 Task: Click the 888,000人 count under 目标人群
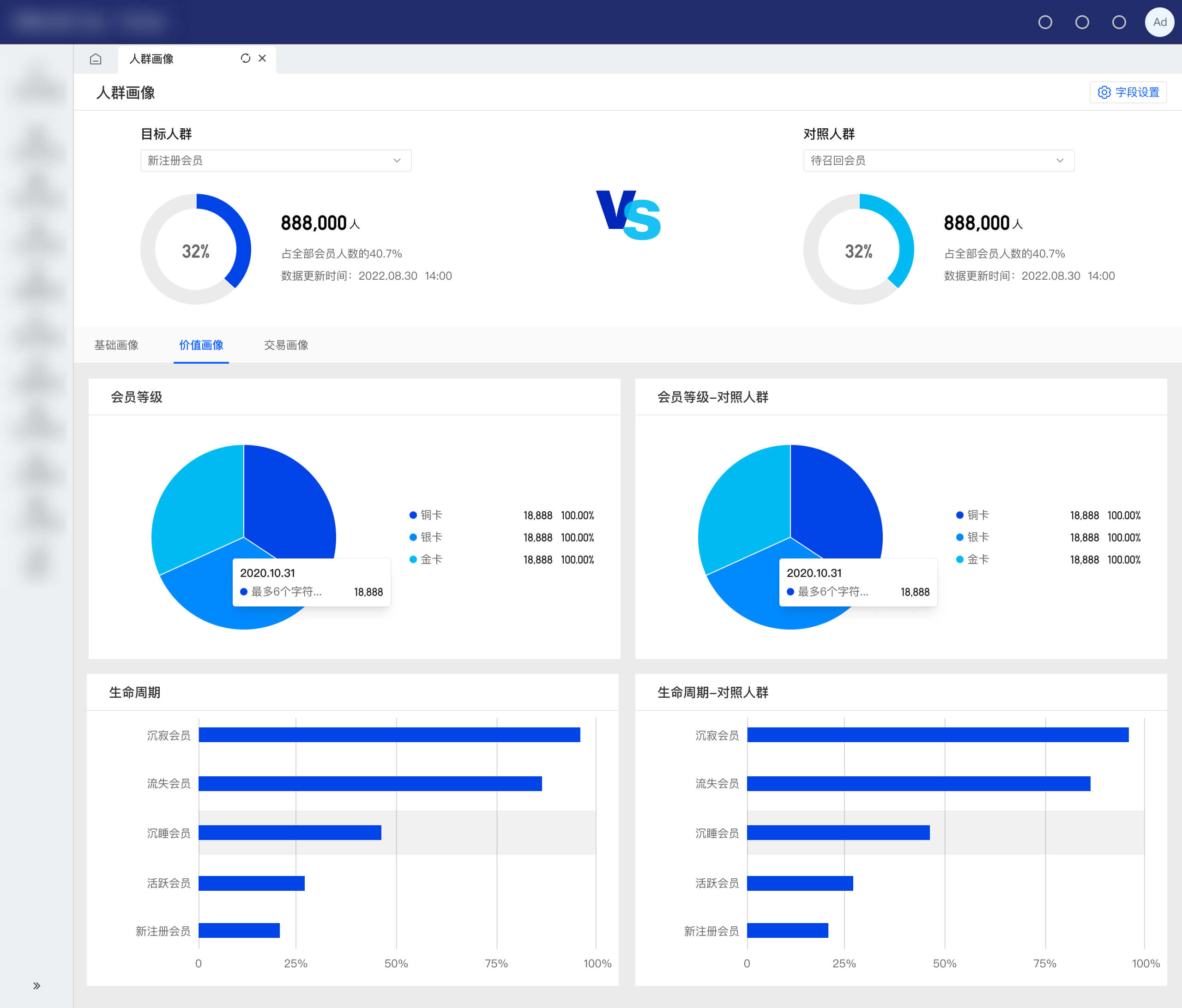pyautogui.click(x=320, y=223)
